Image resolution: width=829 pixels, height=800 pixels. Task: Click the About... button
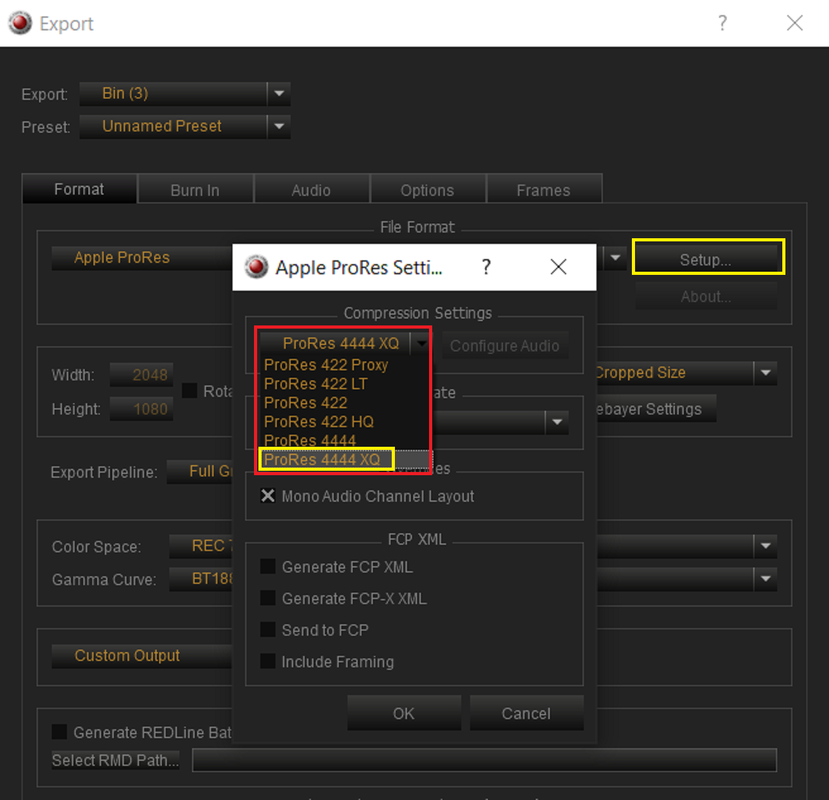click(706, 296)
